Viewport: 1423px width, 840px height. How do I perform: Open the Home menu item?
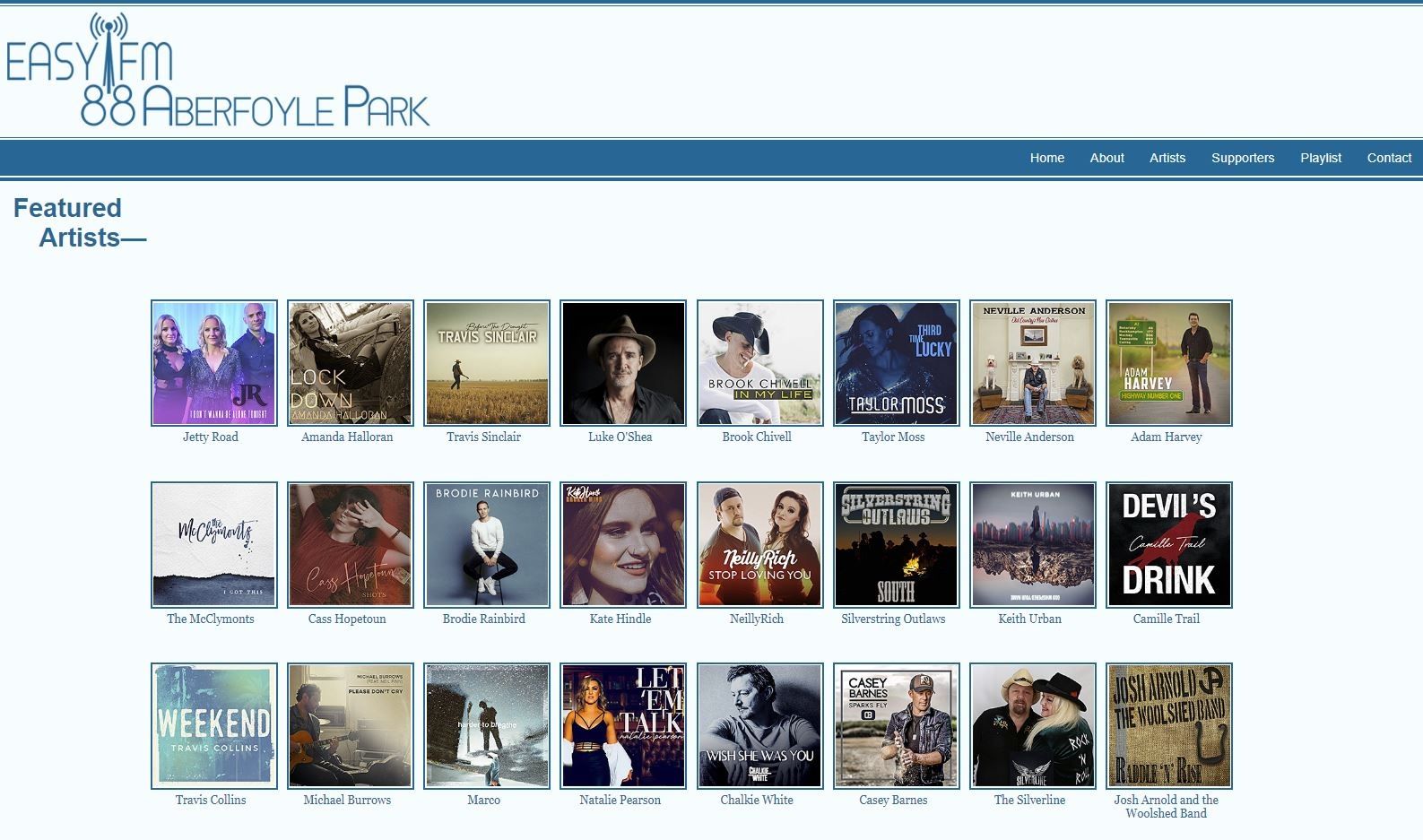click(x=1046, y=158)
